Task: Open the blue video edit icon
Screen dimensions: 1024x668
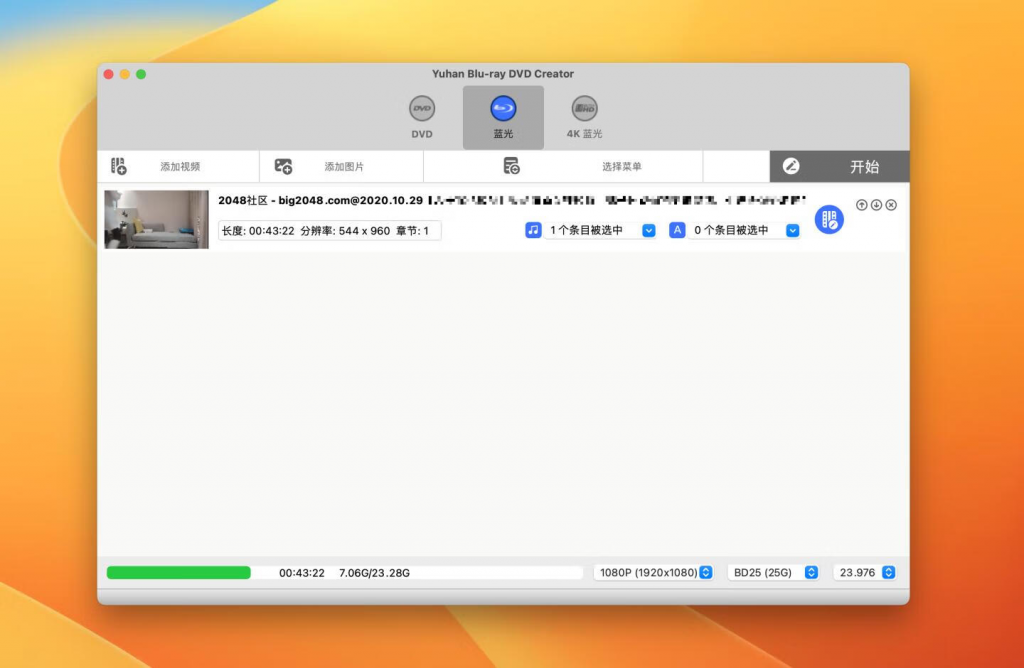Action: pos(830,220)
